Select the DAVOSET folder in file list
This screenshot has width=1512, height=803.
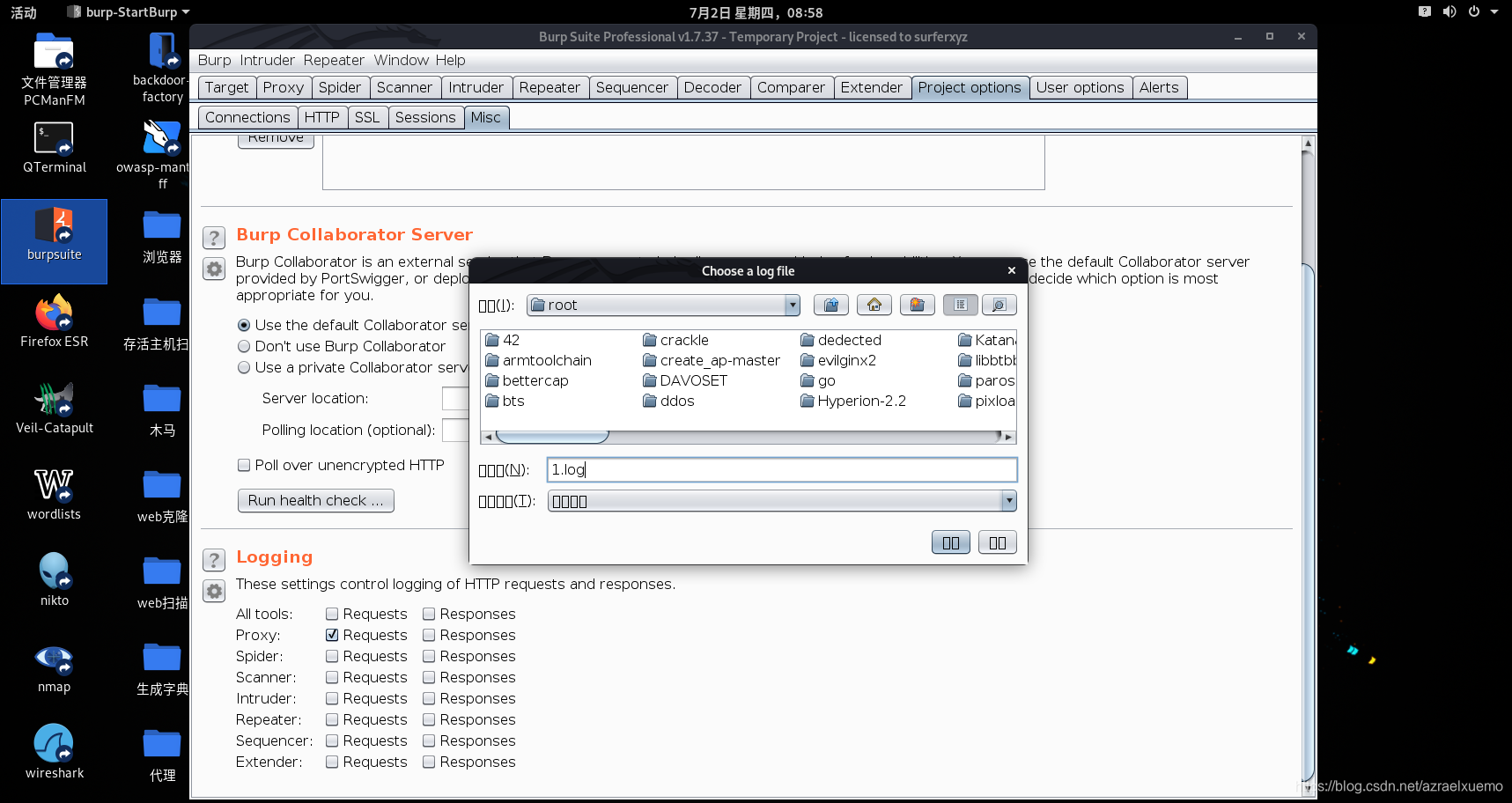[x=685, y=380]
